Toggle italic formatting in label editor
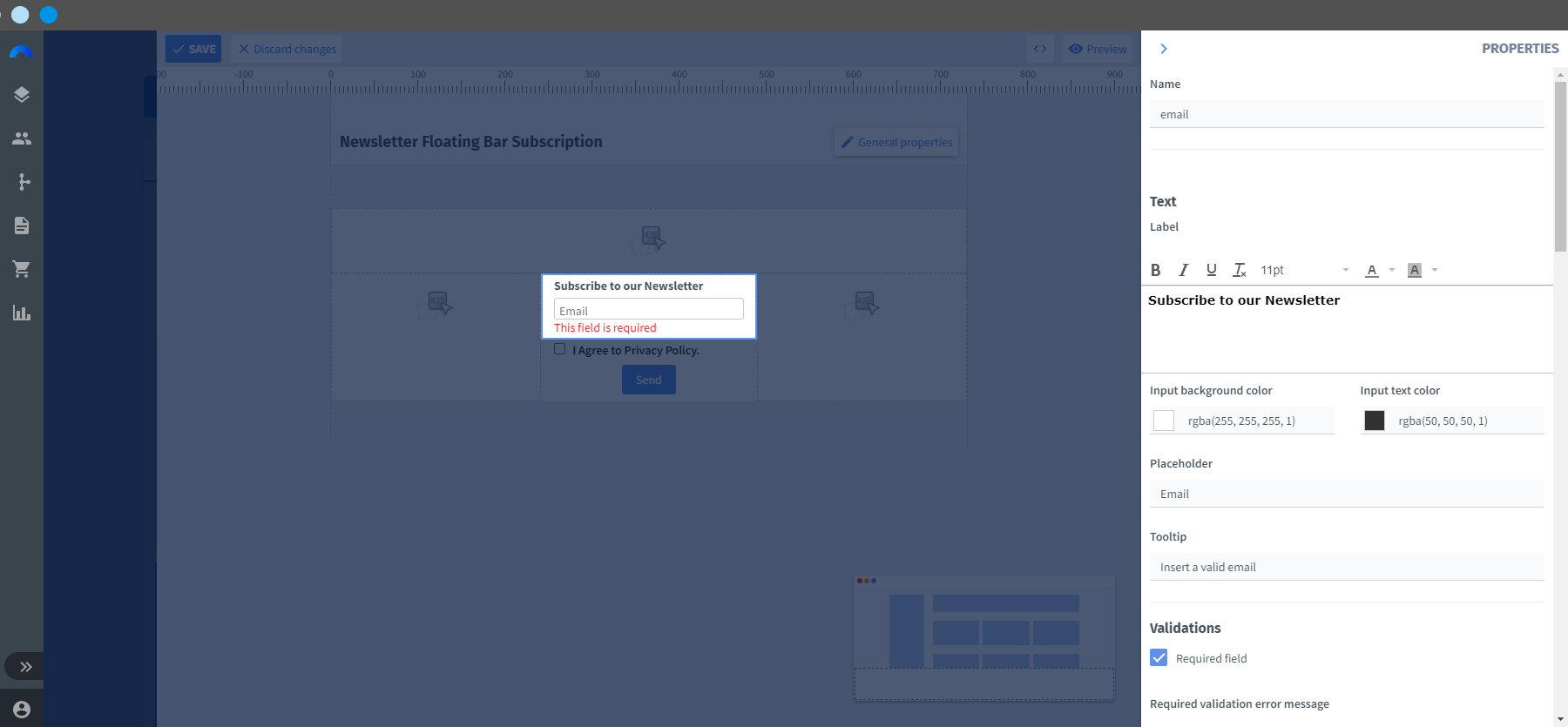 (x=1183, y=270)
